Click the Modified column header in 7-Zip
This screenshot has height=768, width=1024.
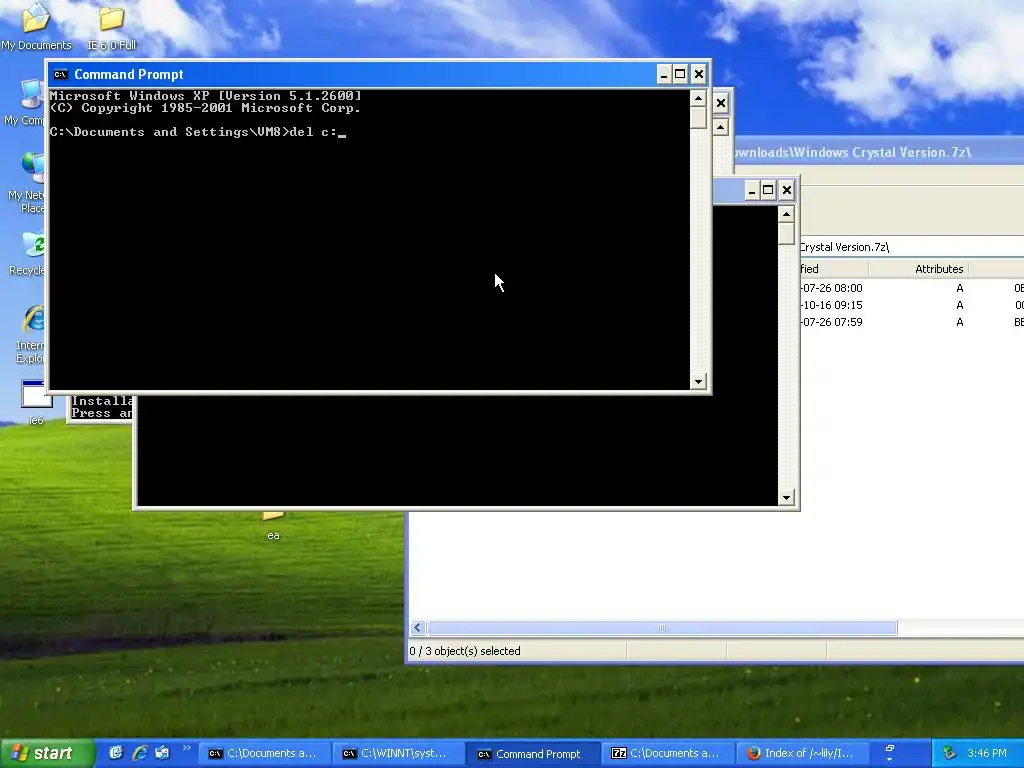tap(834, 269)
